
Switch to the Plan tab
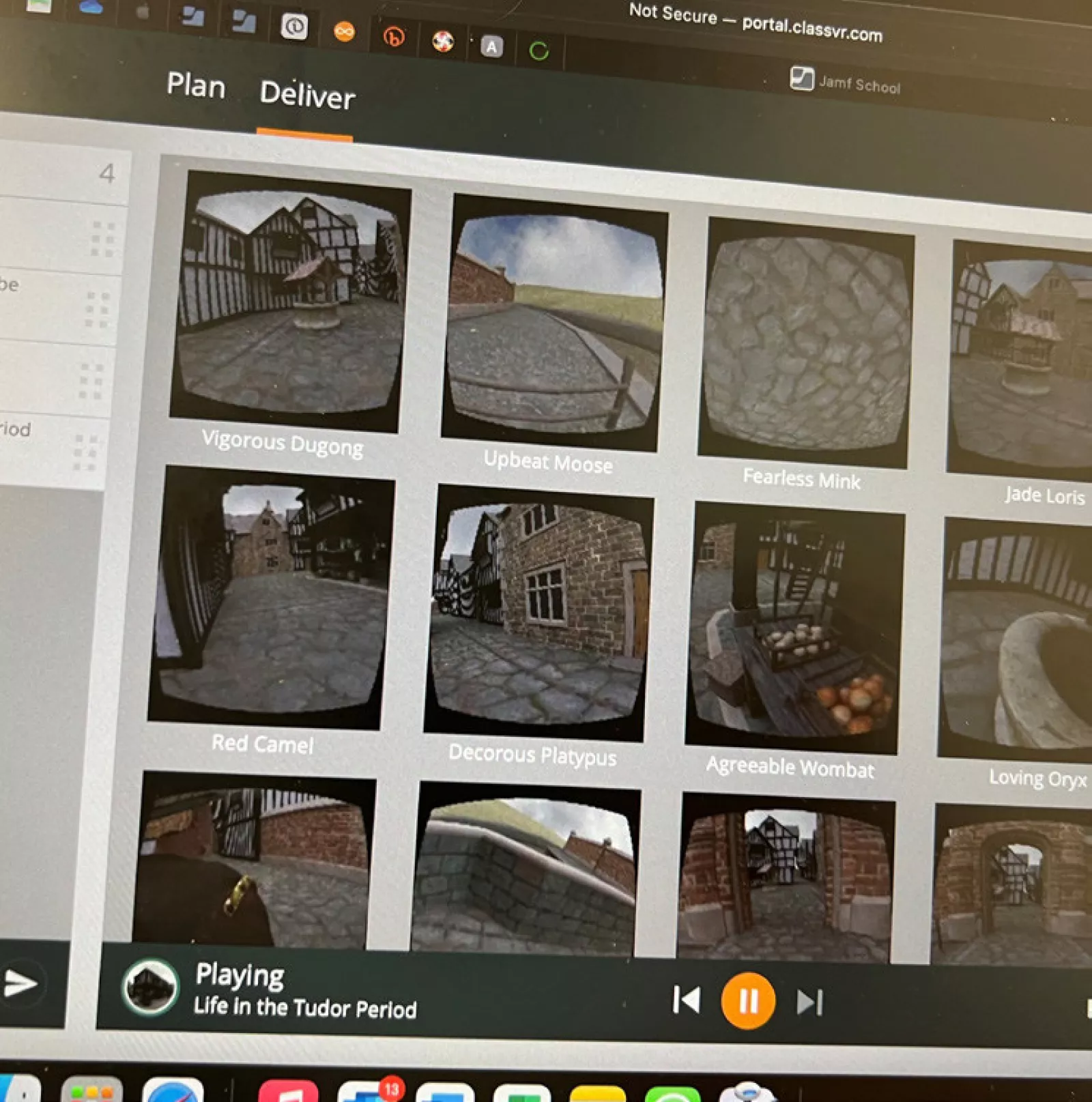coord(196,86)
